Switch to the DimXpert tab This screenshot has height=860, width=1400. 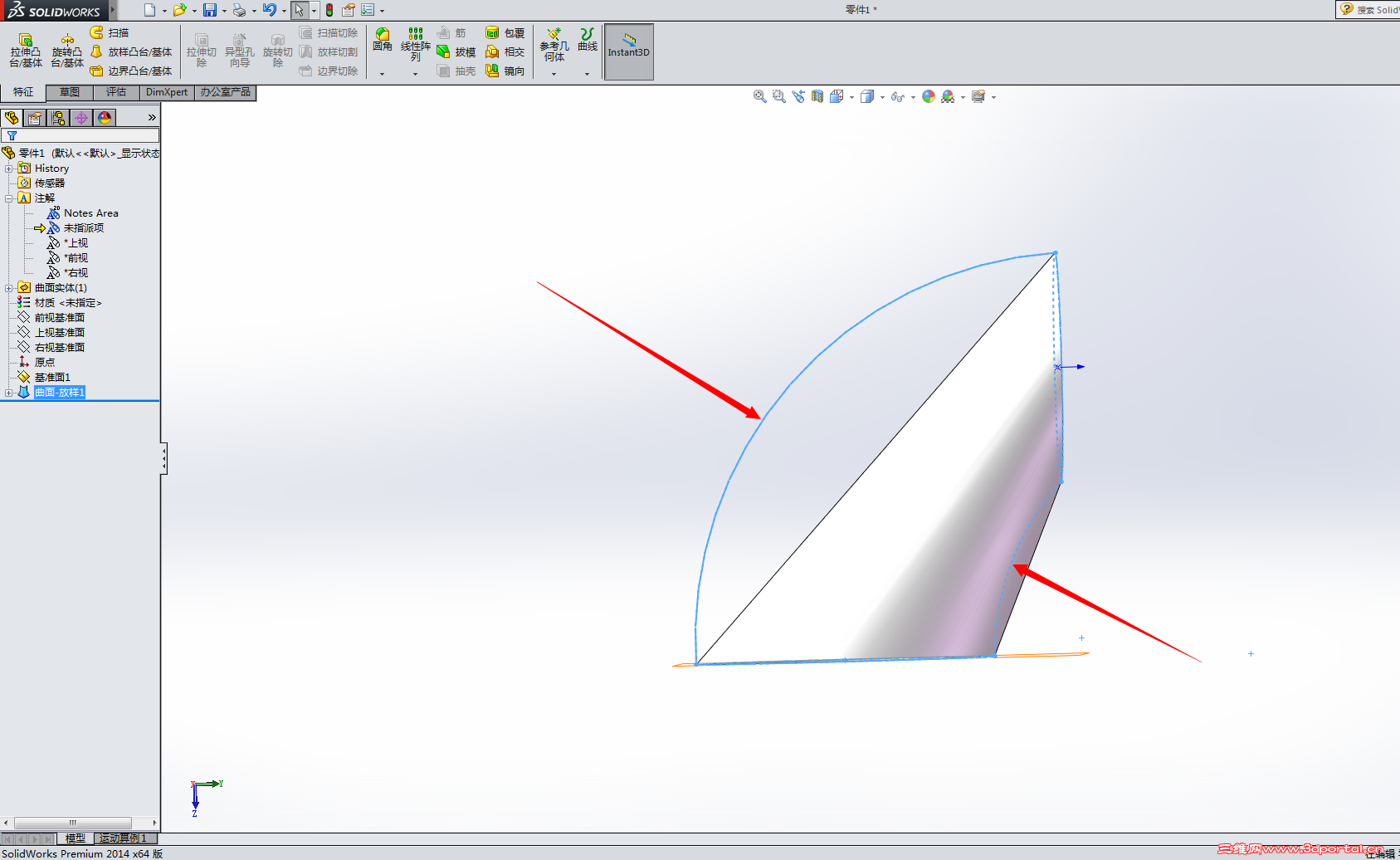167,92
